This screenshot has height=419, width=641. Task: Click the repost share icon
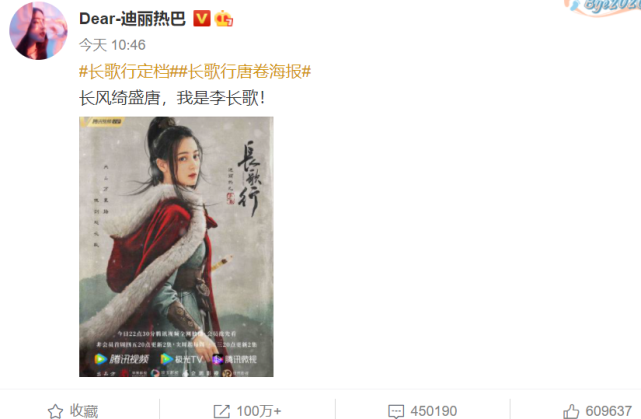click(222, 411)
